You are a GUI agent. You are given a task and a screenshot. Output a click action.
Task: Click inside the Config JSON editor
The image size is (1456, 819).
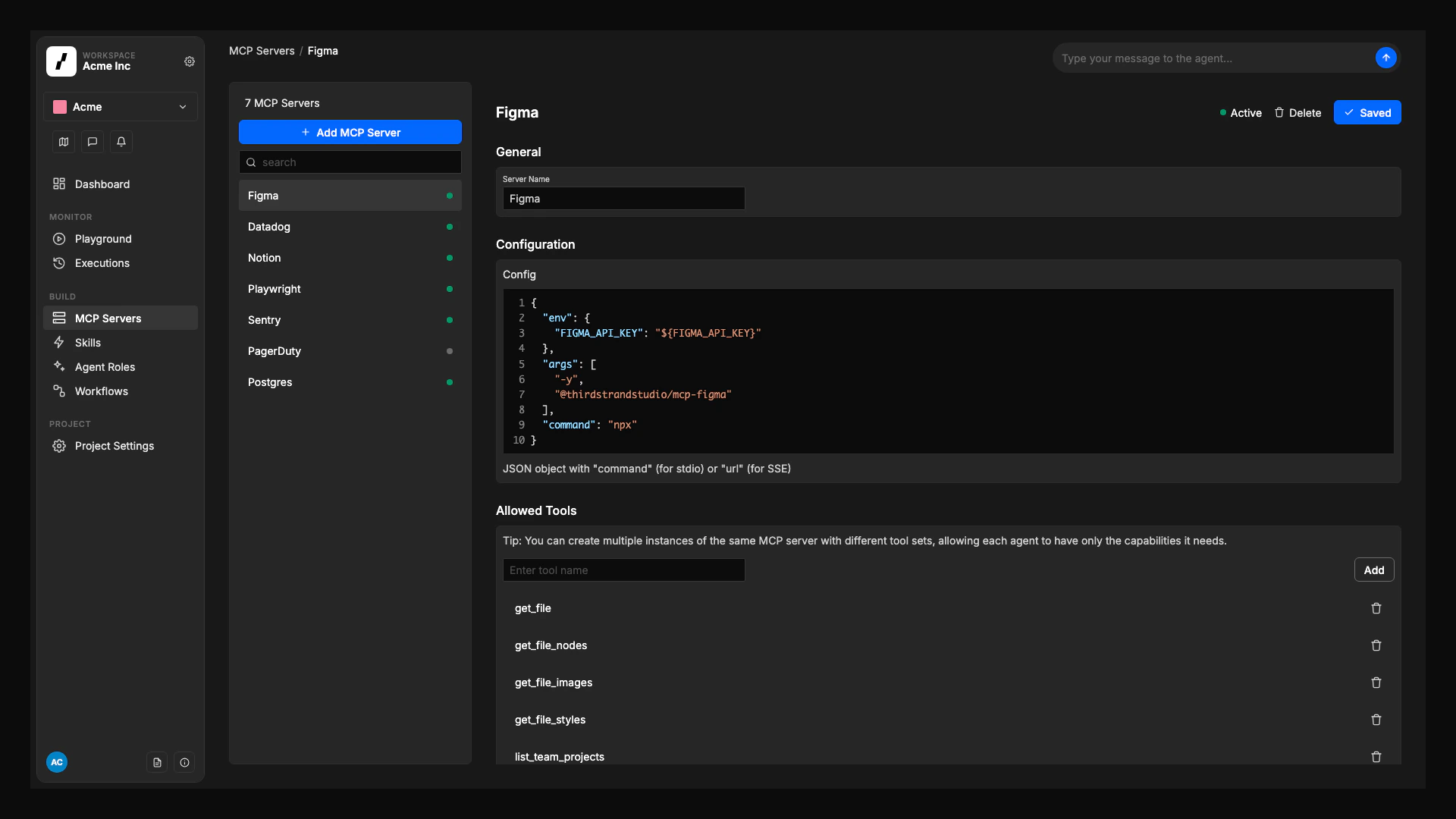point(948,372)
